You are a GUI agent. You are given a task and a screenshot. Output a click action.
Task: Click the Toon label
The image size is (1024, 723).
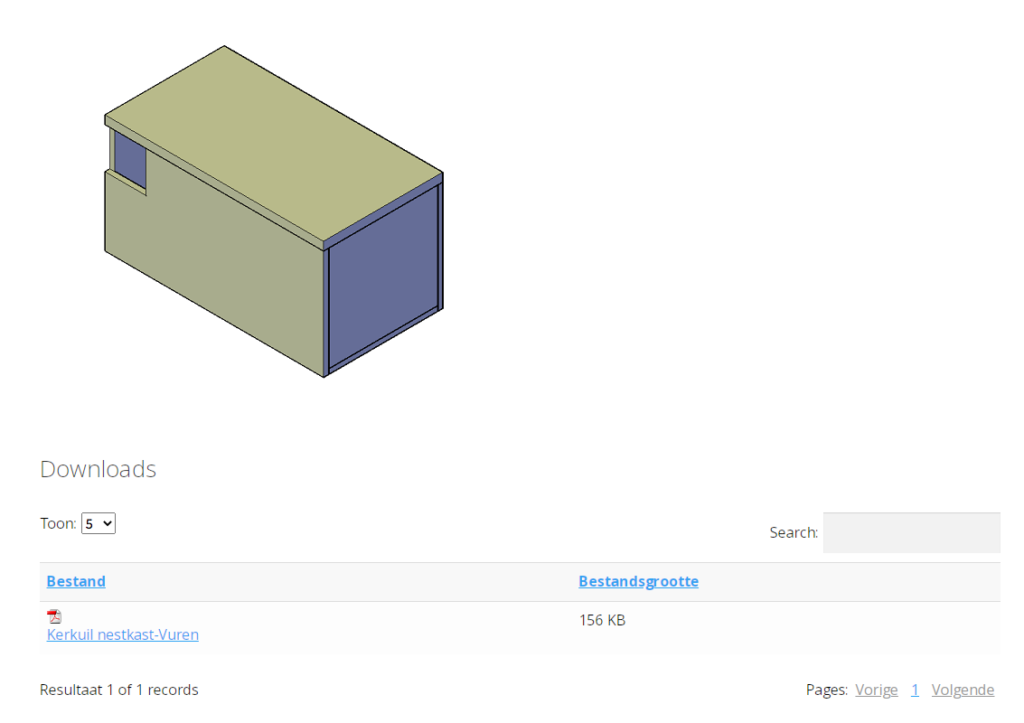tap(58, 523)
